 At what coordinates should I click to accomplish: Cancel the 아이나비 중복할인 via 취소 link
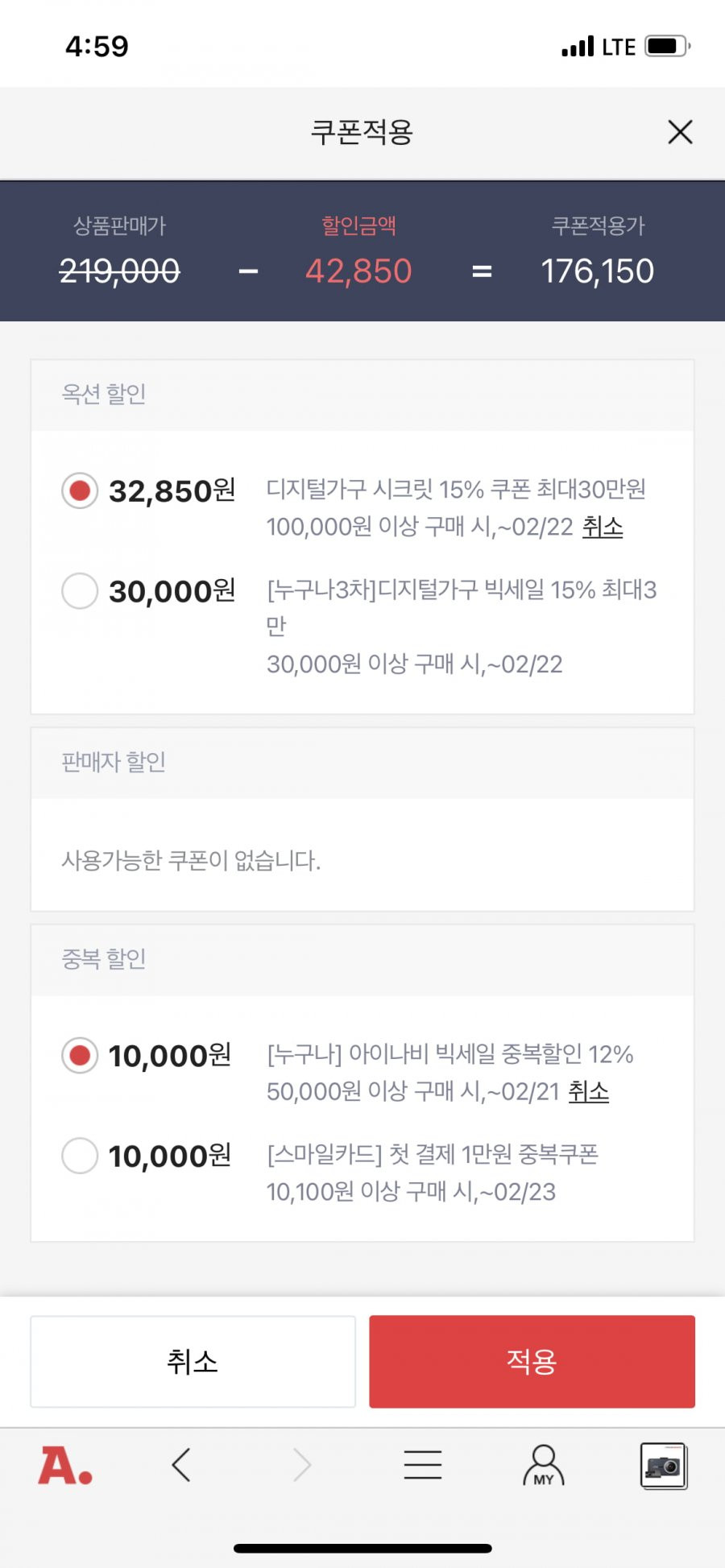[589, 1091]
